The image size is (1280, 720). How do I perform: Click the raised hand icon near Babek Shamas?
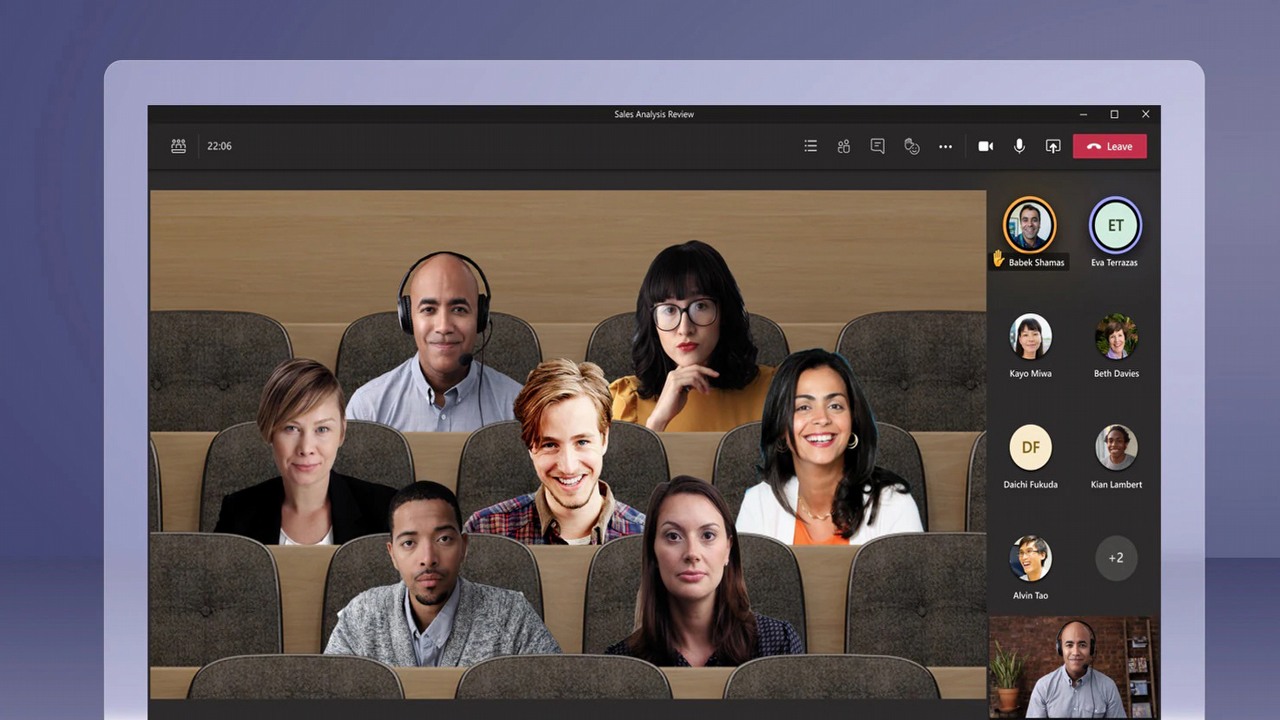click(x=997, y=259)
